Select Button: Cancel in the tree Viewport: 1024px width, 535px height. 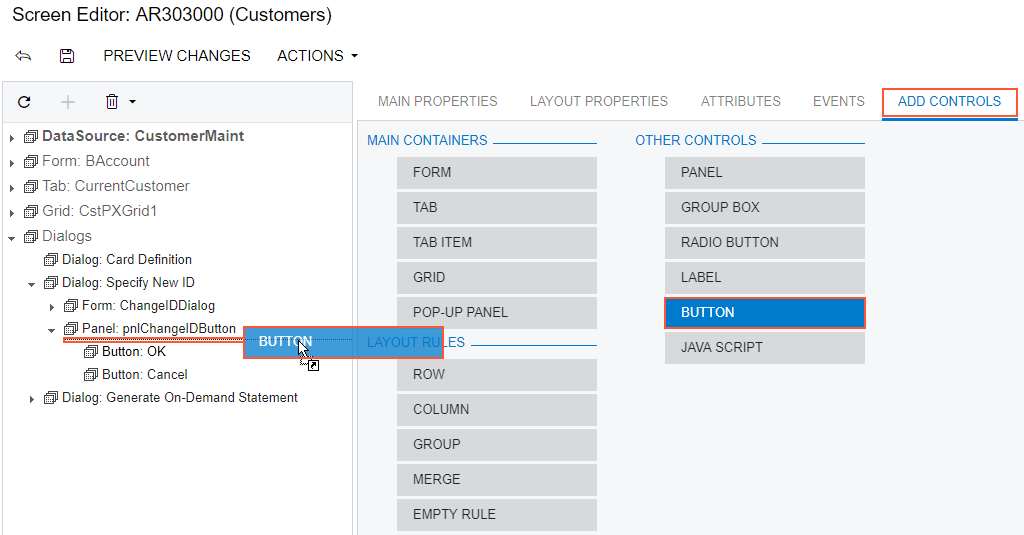[144, 375]
